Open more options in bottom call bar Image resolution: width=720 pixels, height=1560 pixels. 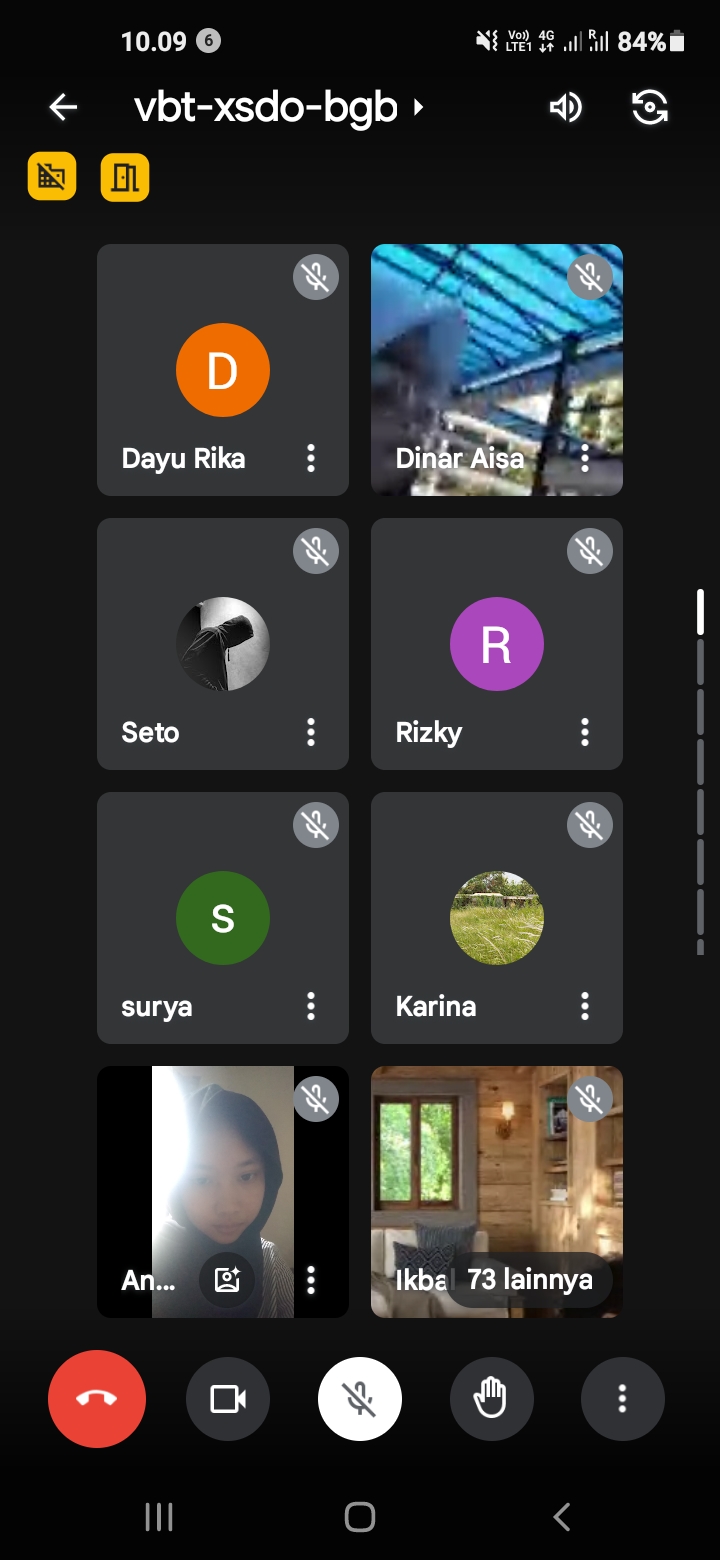[622, 1399]
